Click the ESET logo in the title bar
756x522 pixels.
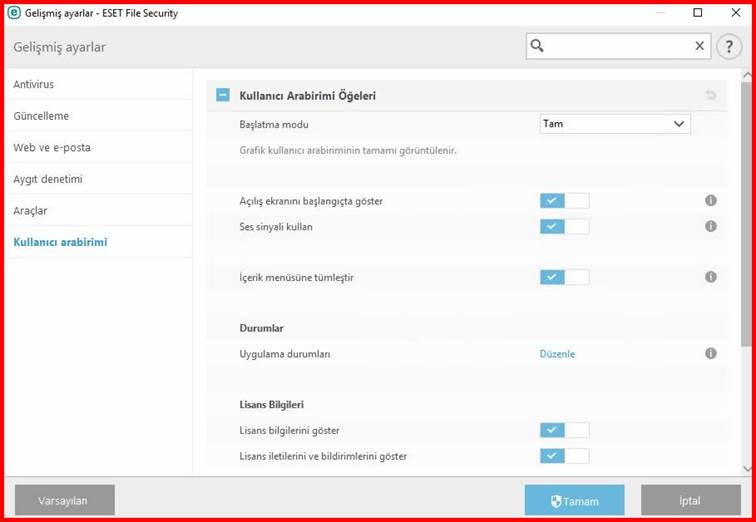pos(14,13)
